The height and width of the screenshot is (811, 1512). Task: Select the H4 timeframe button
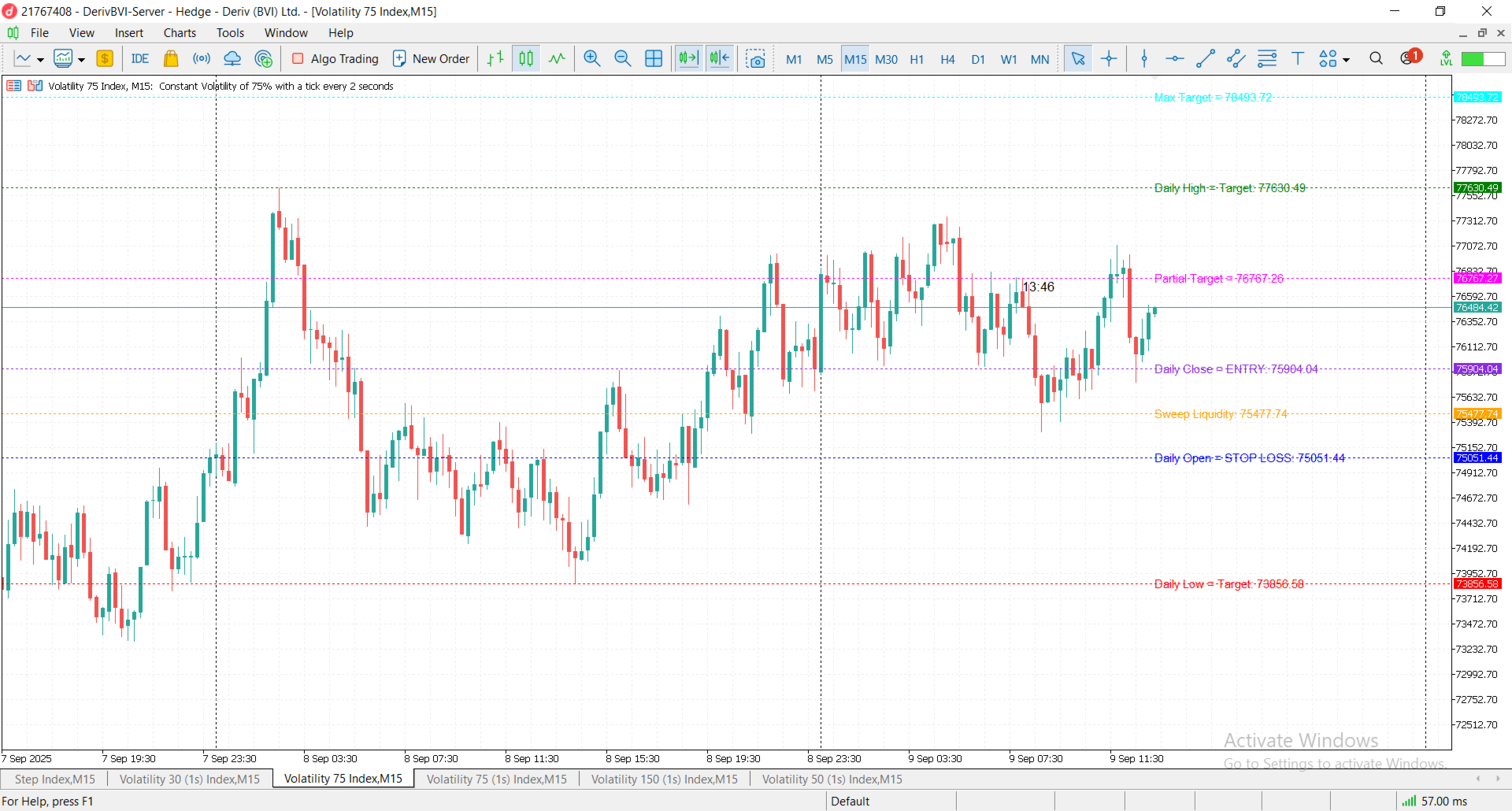click(x=947, y=60)
